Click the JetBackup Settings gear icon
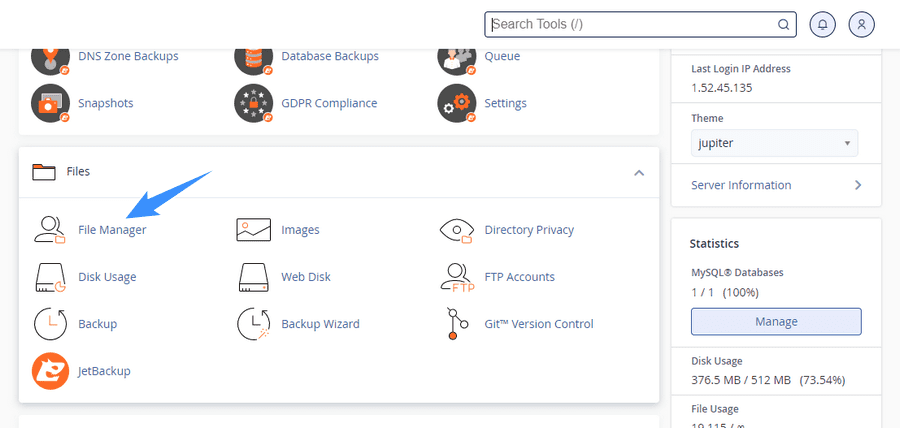900x428 pixels. 457,103
